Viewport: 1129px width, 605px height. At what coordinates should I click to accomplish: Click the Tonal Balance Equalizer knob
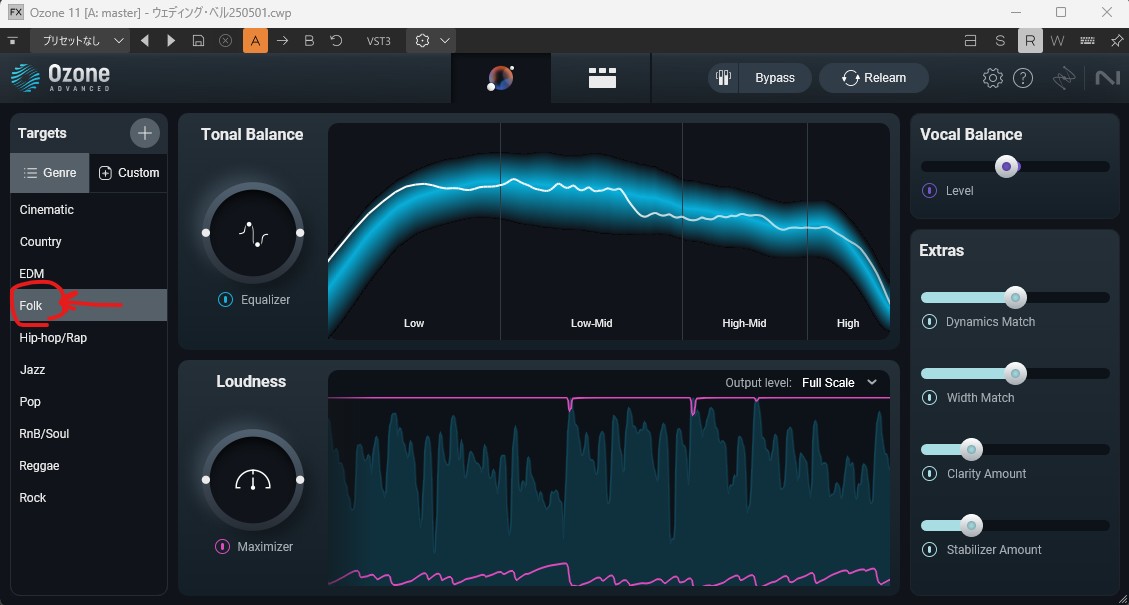(253, 233)
